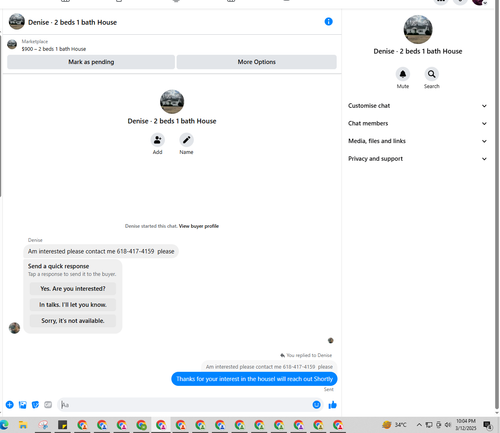Image resolution: width=500 pixels, height=433 pixels.
Task: Choose a sticker from the sticker icon
Action: coord(35,405)
